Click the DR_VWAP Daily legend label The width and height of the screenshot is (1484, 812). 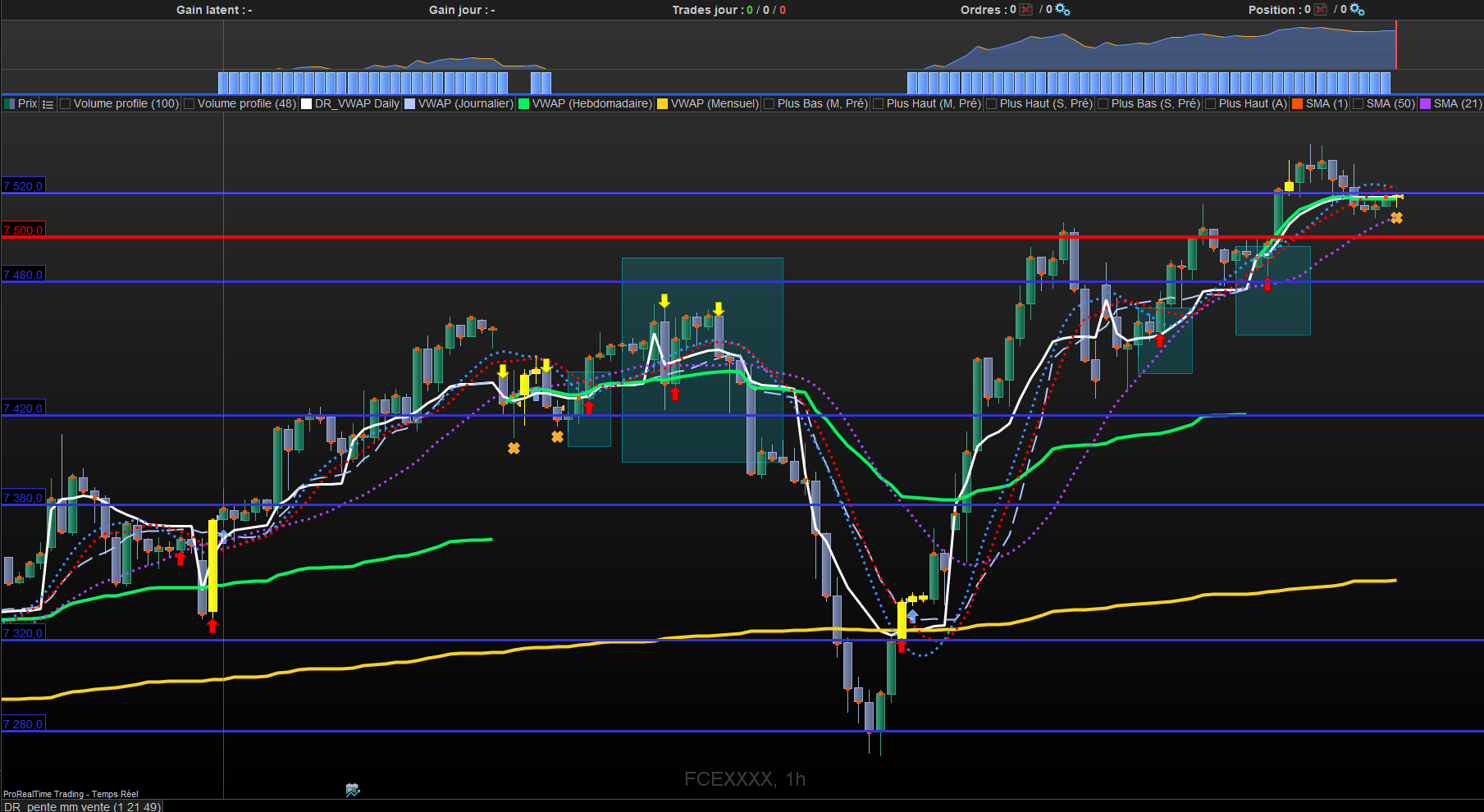pos(357,104)
